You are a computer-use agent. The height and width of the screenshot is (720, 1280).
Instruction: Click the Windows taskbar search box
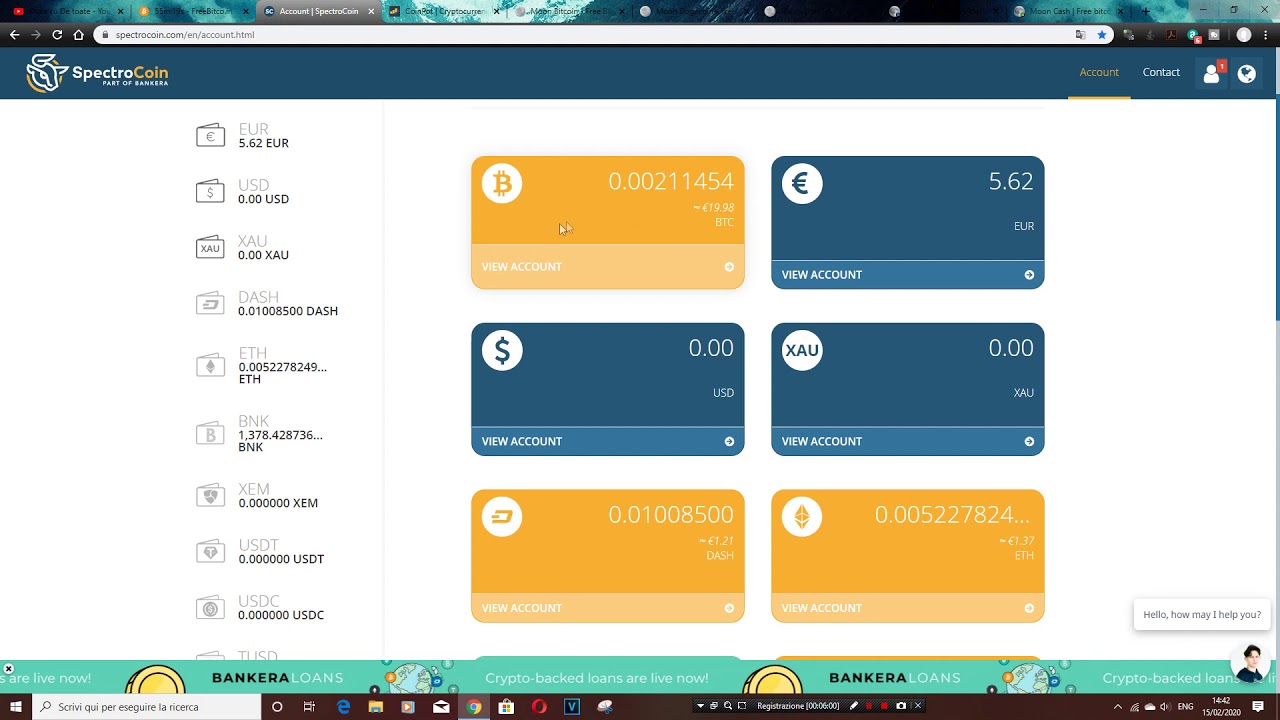tap(147, 707)
